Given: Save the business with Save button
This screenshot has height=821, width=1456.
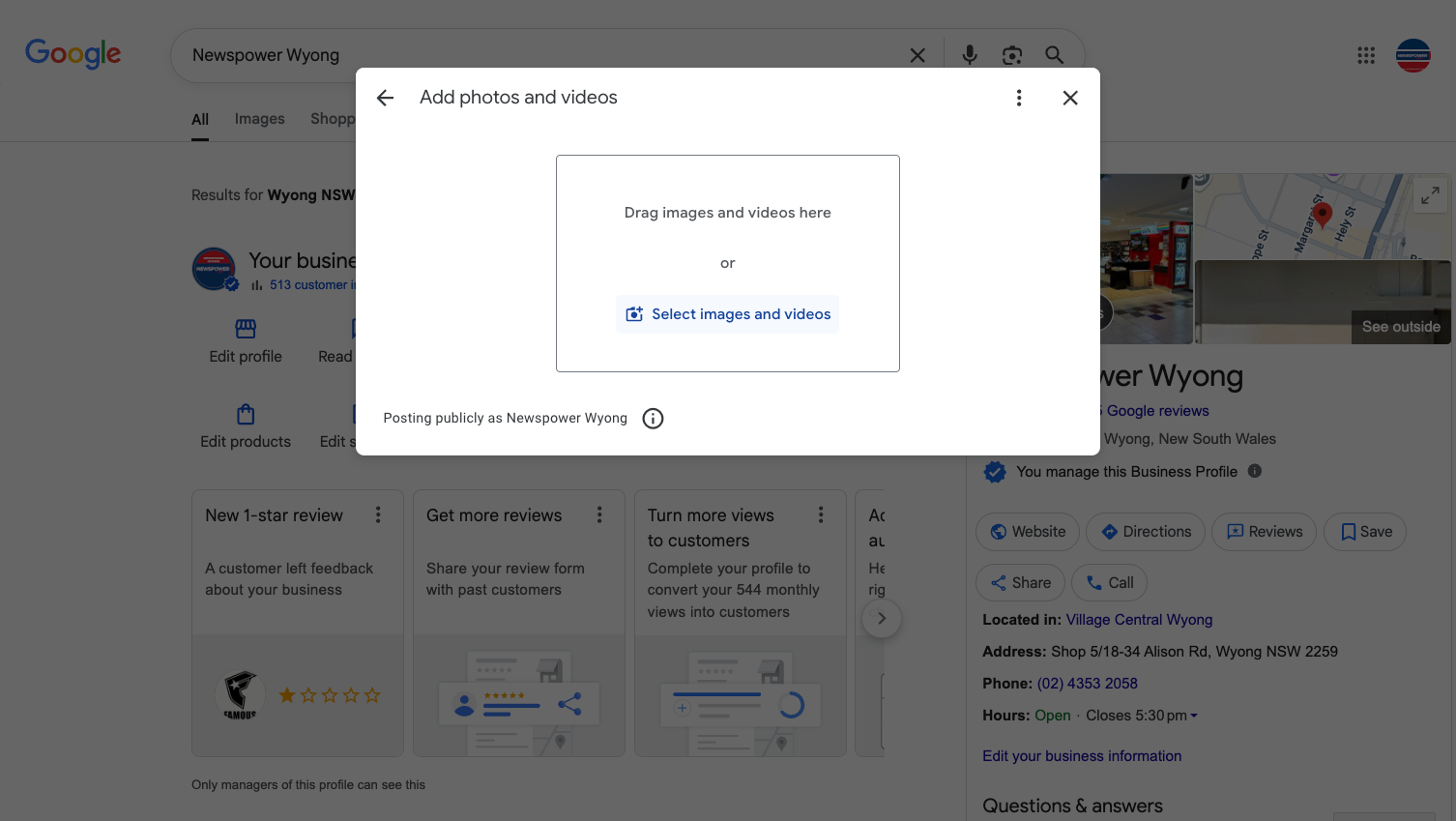Looking at the screenshot, I should [x=1365, y=532].
